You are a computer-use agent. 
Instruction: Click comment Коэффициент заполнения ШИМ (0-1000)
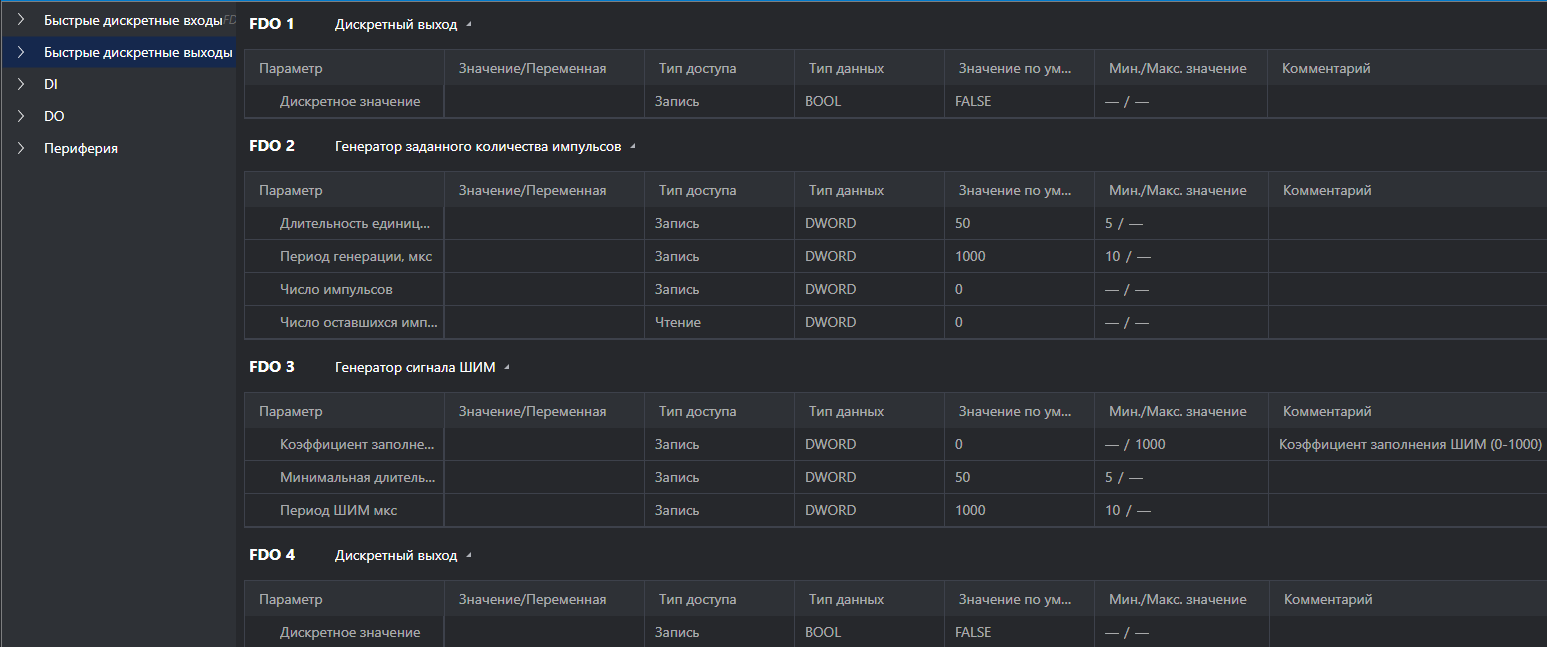(x=1410, y=444)
